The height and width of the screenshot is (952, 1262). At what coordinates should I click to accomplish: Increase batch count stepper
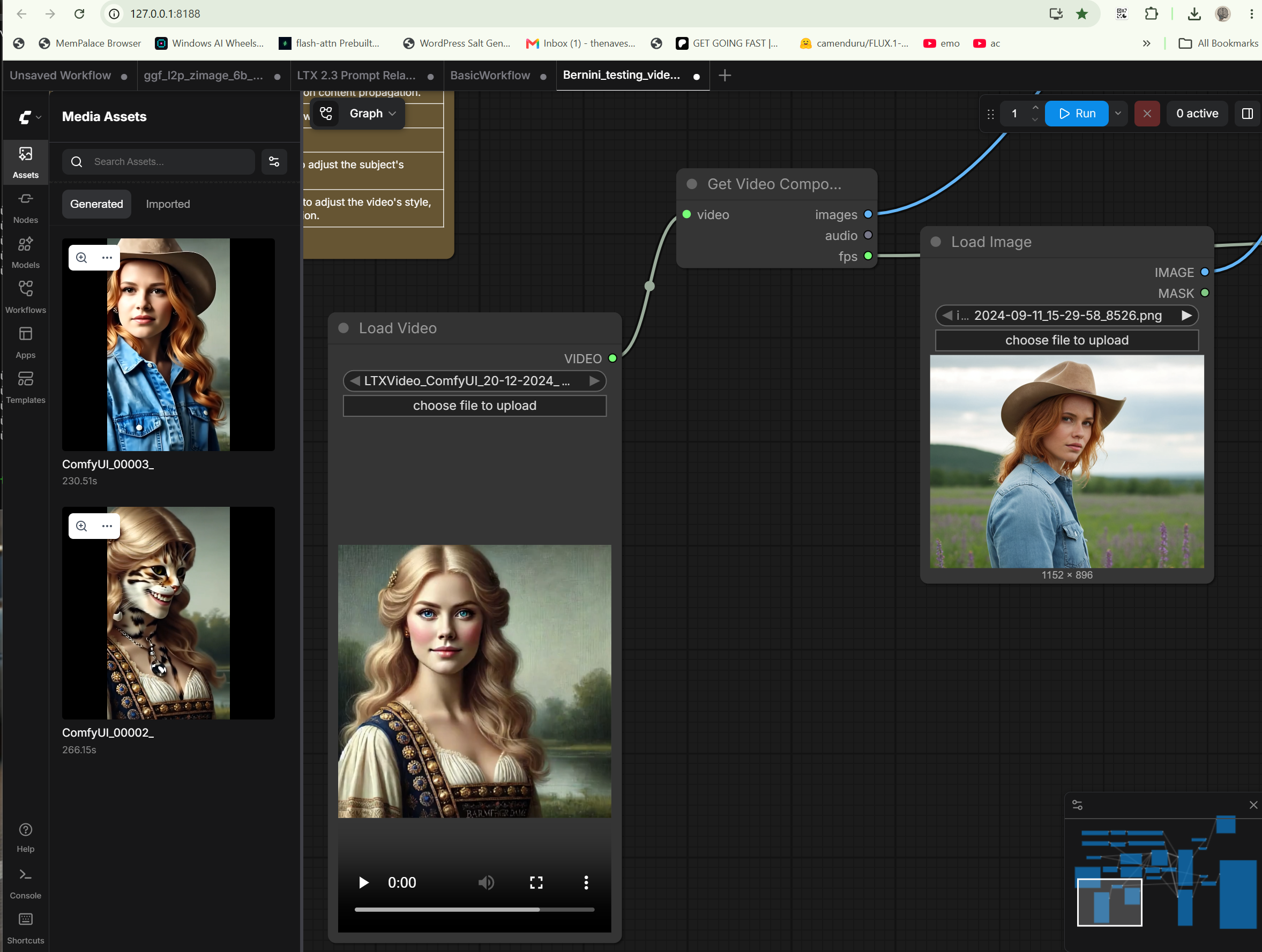click(x=1035, y=107)
